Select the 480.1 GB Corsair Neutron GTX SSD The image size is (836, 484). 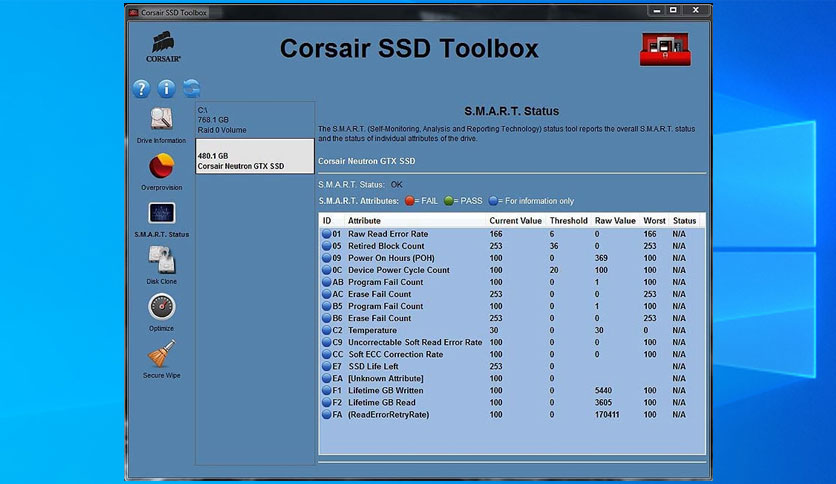(255, 156)
